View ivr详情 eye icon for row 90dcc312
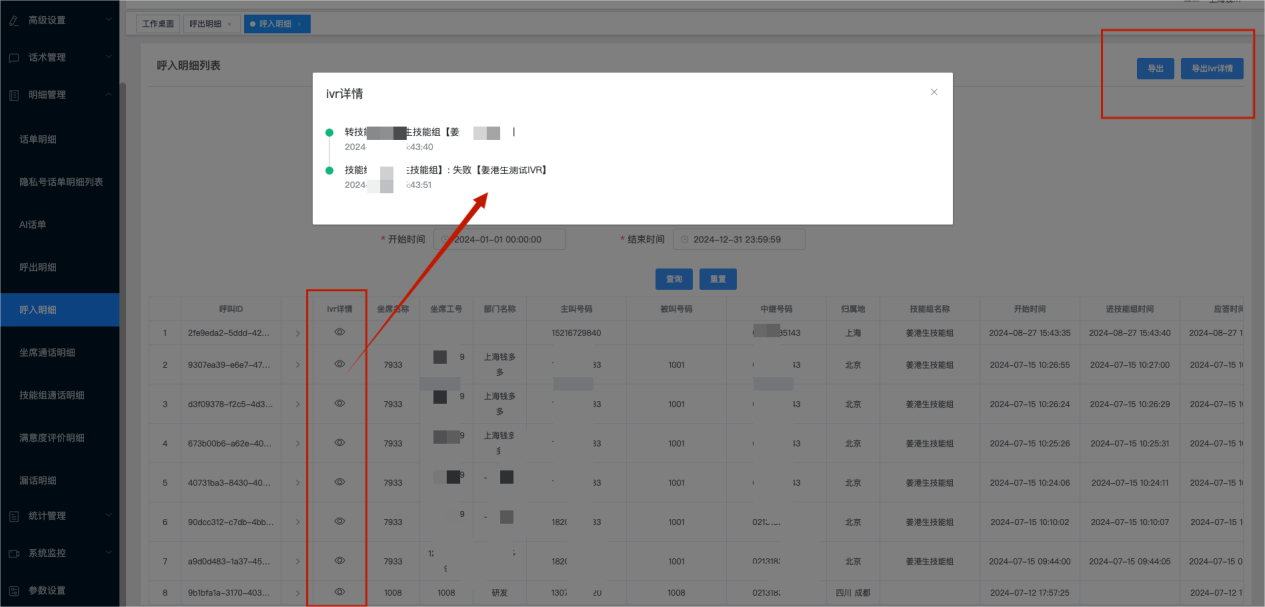Screen dimensions: 1265x607 (x=339, y=521)
